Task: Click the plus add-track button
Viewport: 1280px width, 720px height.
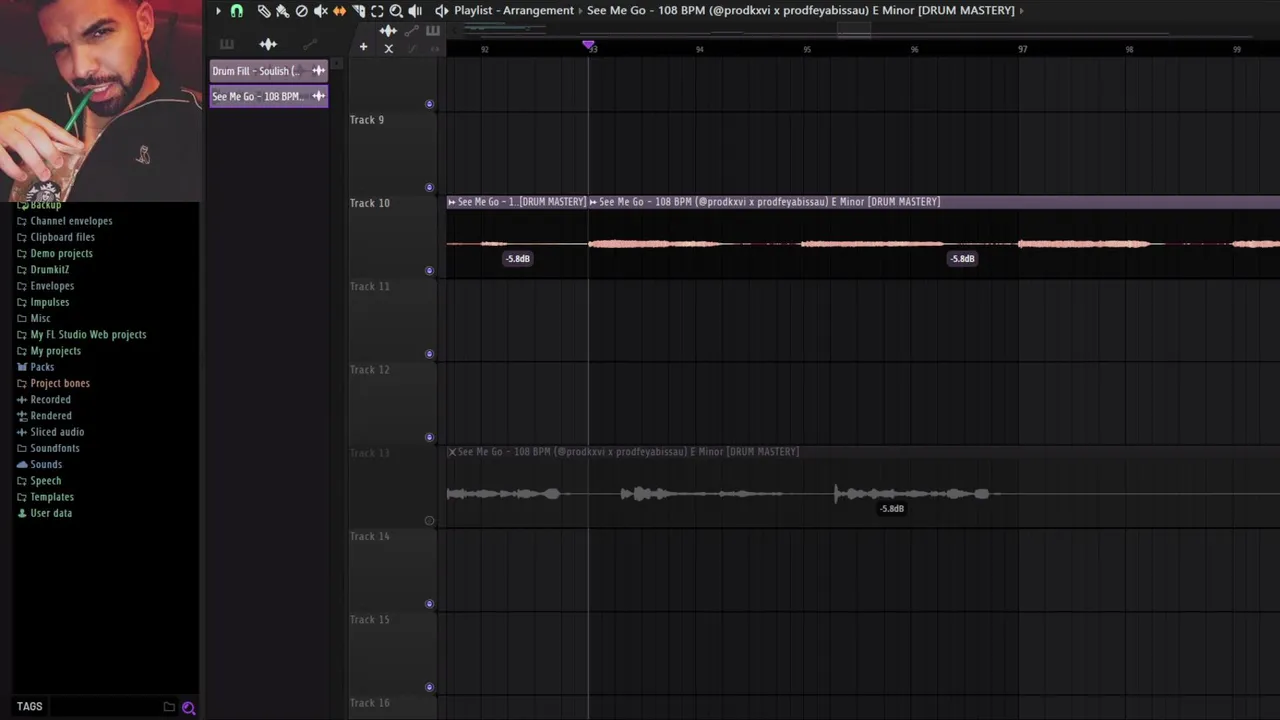Action: 364,47
